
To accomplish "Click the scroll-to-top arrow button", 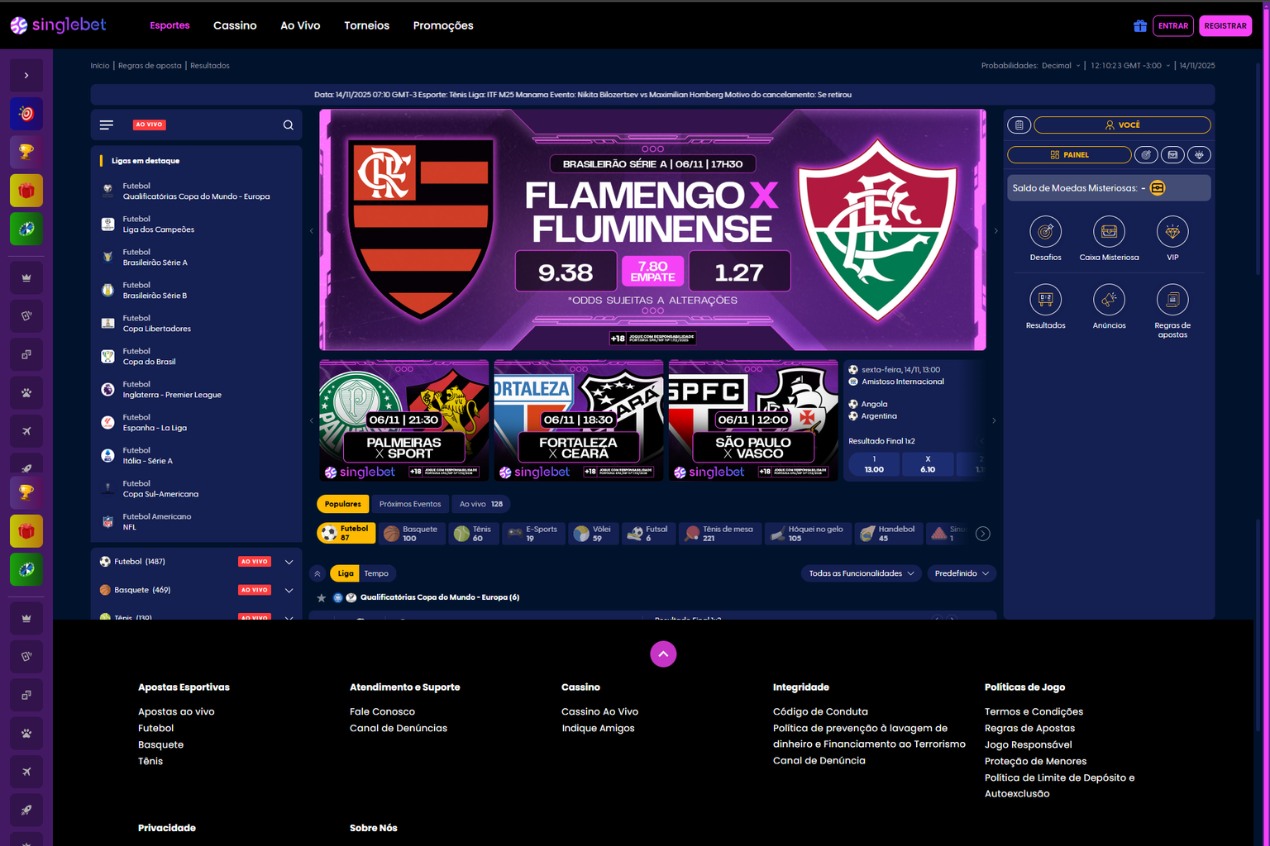I will pos(663,654).
